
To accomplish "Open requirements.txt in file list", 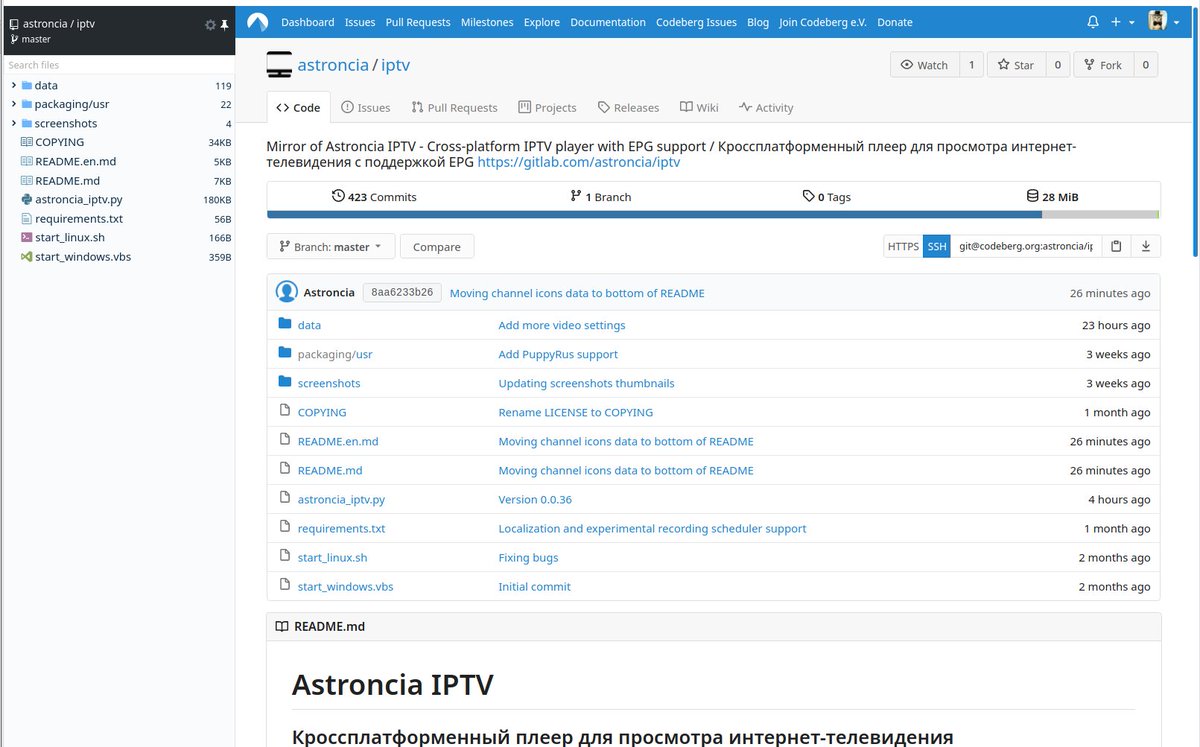I will point(341,528).
